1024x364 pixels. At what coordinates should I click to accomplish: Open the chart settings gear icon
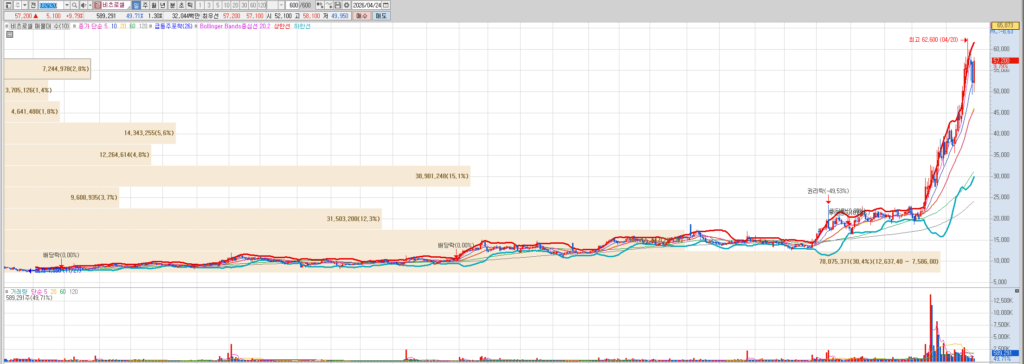(346, 5)
